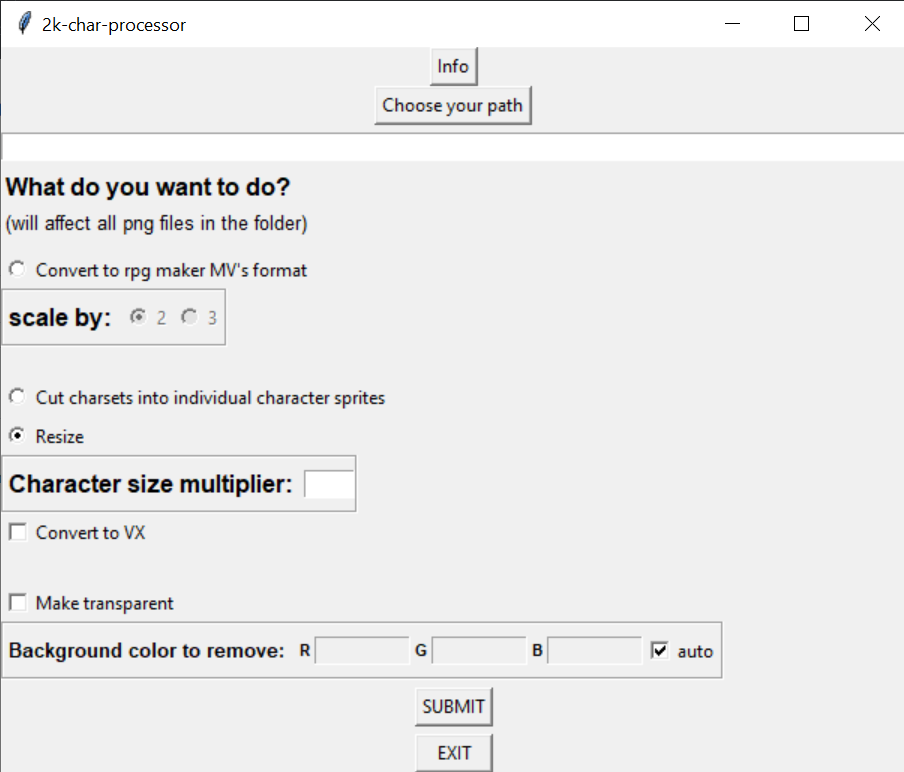Click Choose your path button

[452, 104]
